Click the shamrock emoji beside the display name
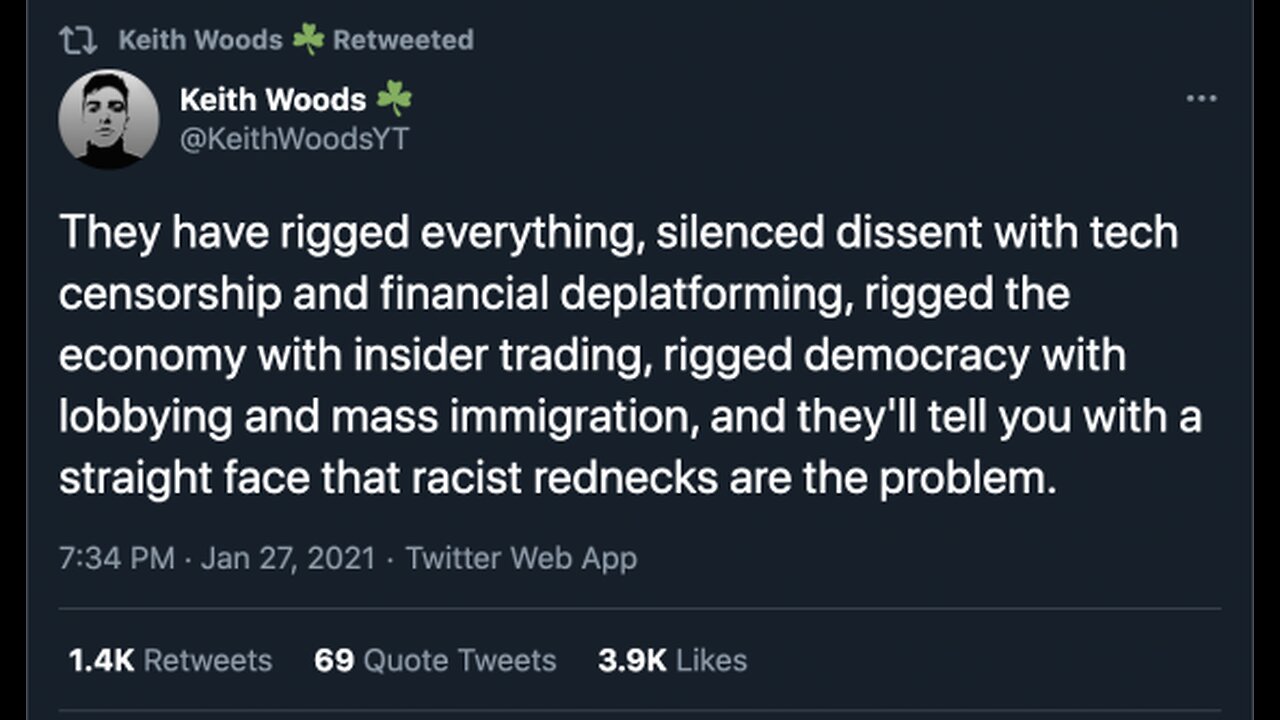 click(x=394, y=99)
